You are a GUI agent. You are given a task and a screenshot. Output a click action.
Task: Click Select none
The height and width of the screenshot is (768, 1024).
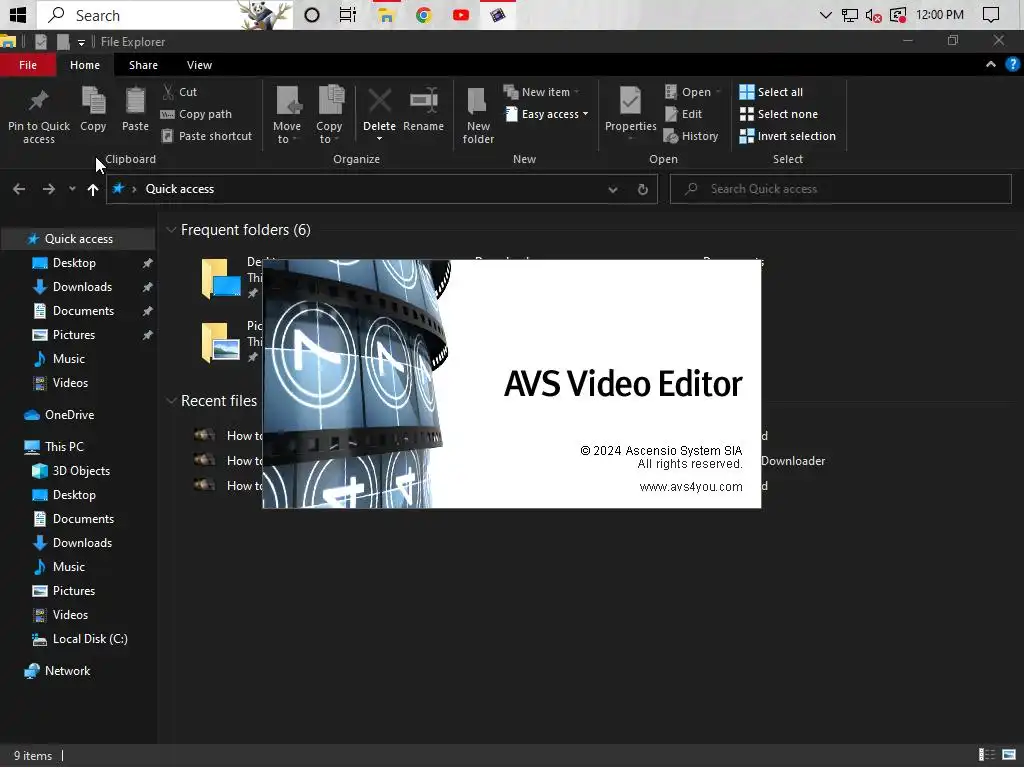pyautogui.click(x=778, y=114)
